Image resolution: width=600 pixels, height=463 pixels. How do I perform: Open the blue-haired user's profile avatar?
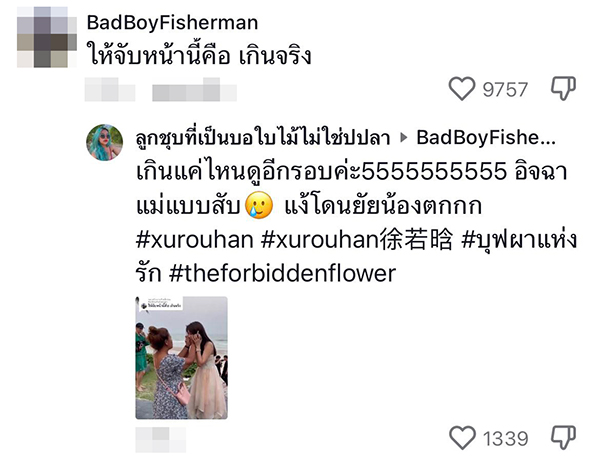104,142
